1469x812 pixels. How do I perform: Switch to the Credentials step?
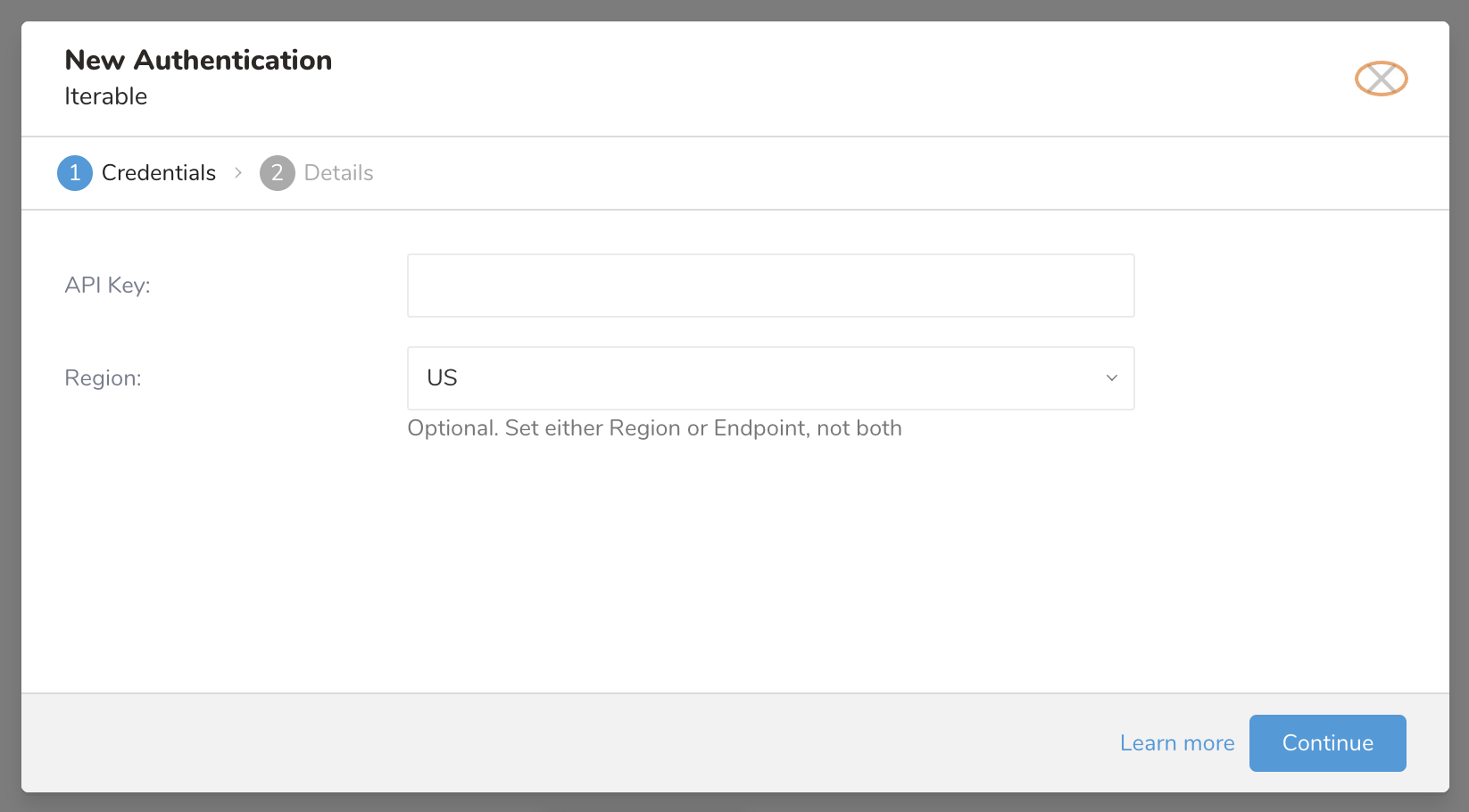tap(159, 173)
